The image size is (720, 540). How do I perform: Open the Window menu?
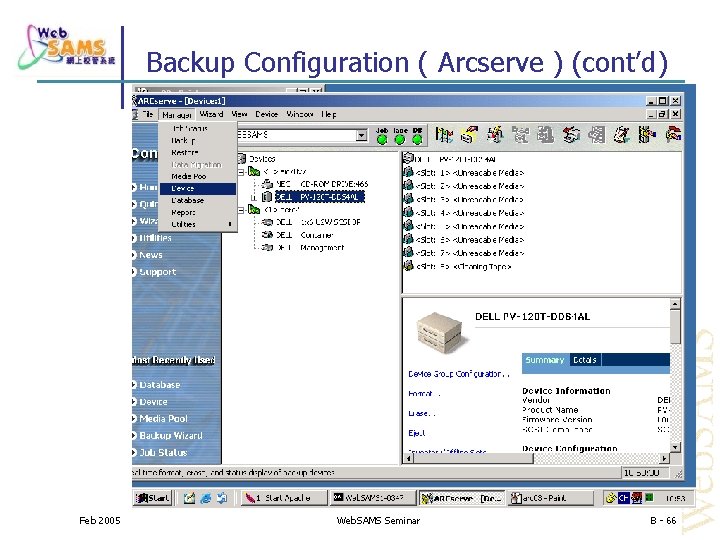(x=300, y=114)
